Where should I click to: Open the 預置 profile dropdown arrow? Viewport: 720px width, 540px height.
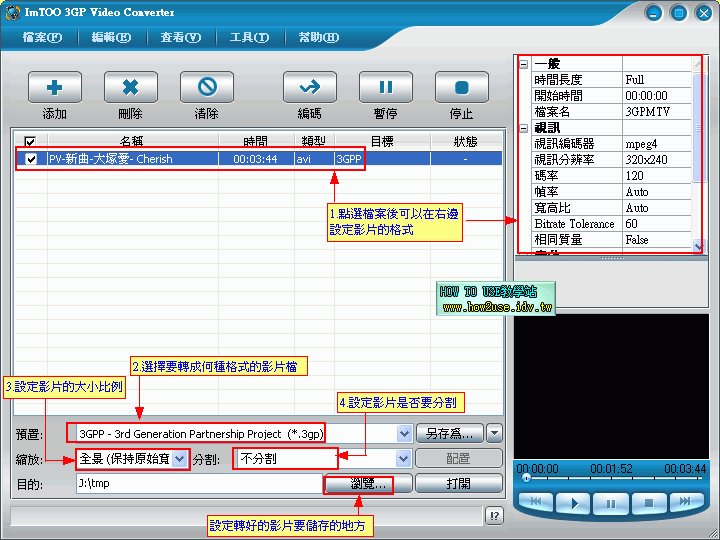404,433
